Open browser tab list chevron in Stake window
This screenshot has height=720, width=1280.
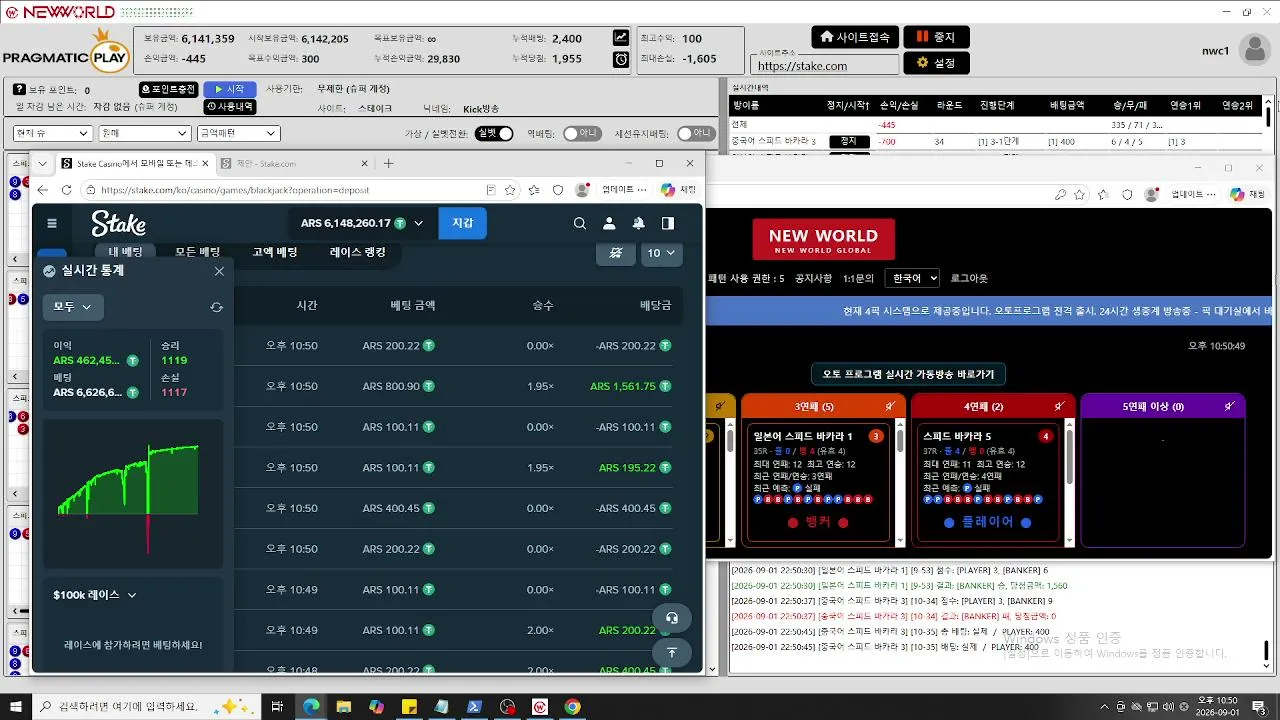(43, 163)
